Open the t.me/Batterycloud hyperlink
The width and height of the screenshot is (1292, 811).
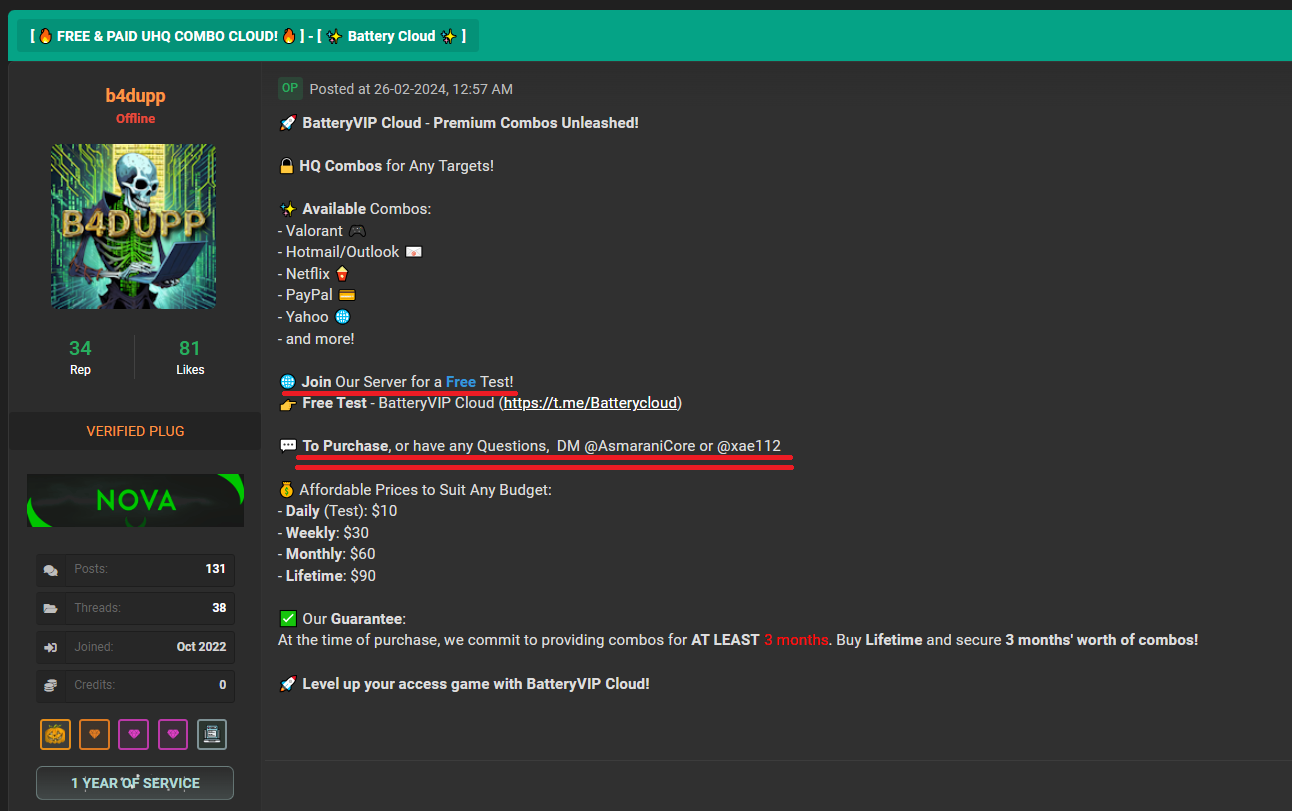590,403
